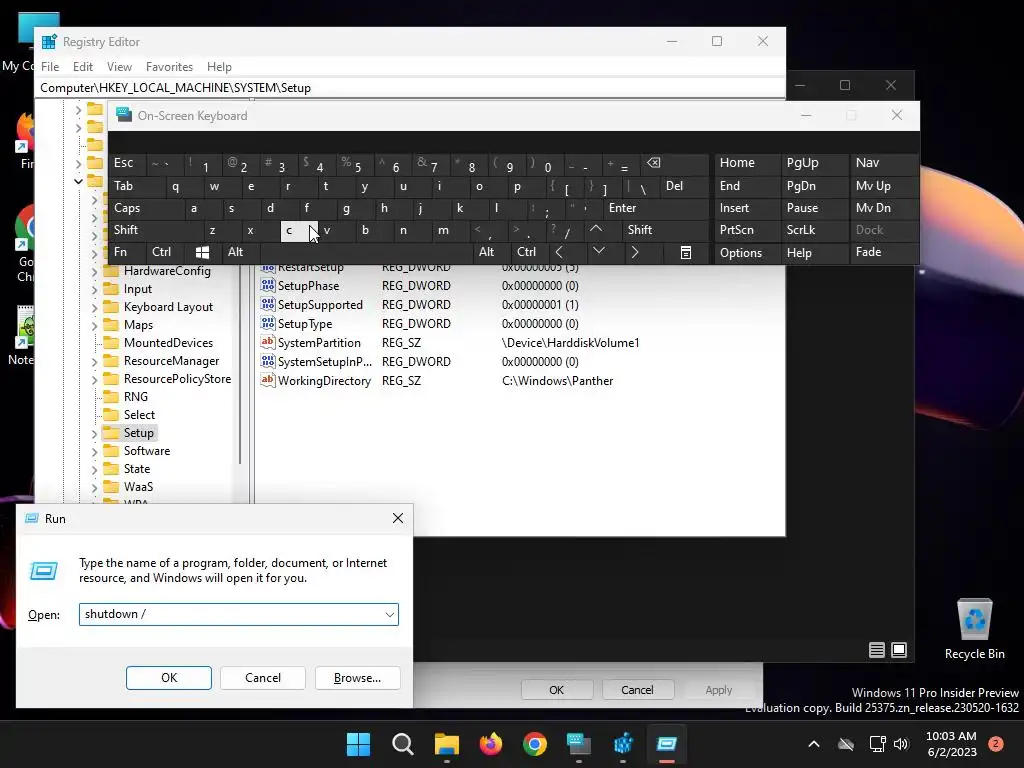This screenshot has width=1024, height=768.
Task: Expand Keyboard Layout registry key
Action: coord(95,308)
